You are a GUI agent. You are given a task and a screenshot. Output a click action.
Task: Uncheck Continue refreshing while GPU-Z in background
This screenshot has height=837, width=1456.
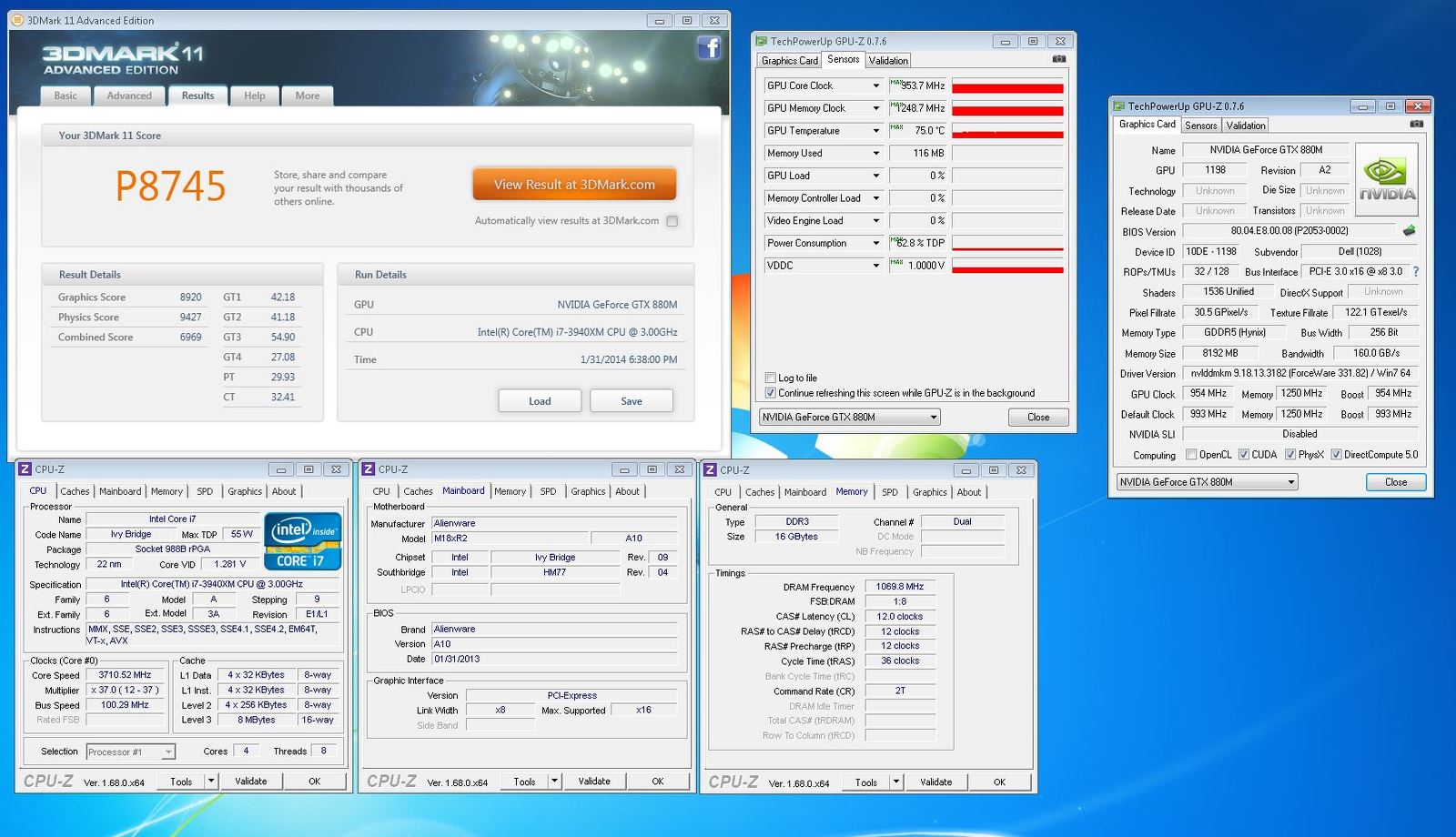tap(771, 393)
